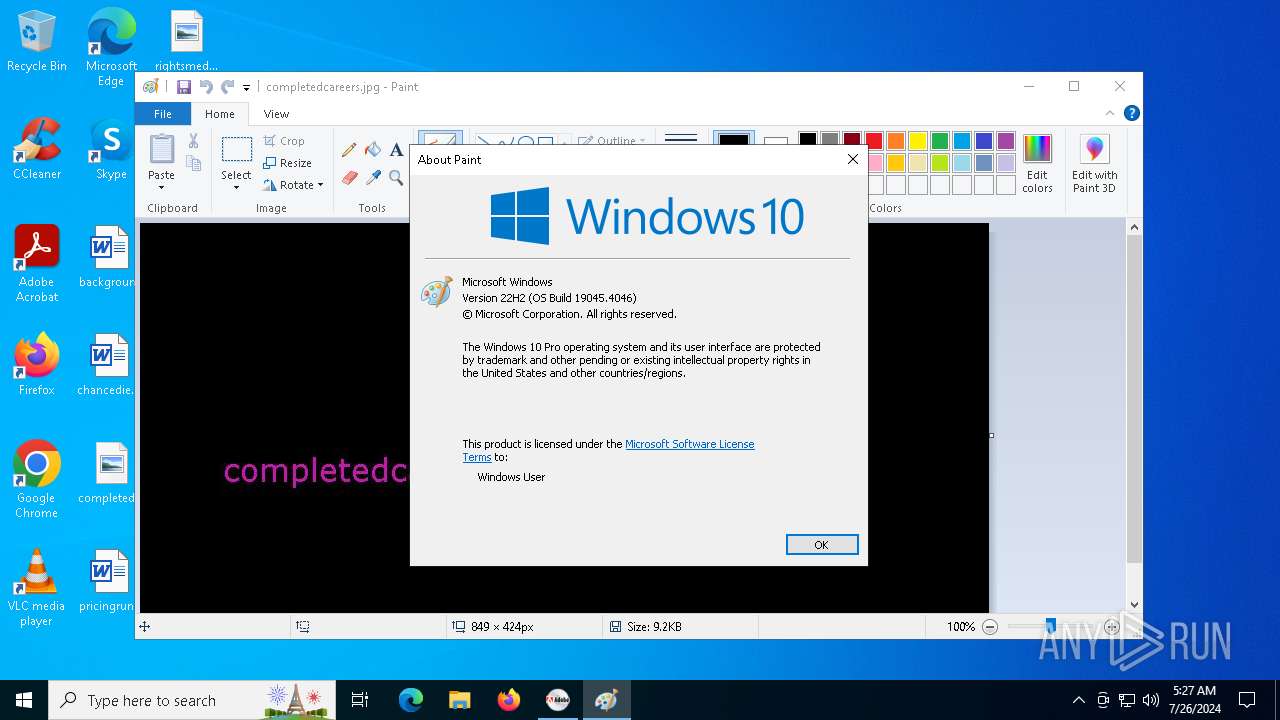Click OK in About Paint dialog

[x=822, y=545]
